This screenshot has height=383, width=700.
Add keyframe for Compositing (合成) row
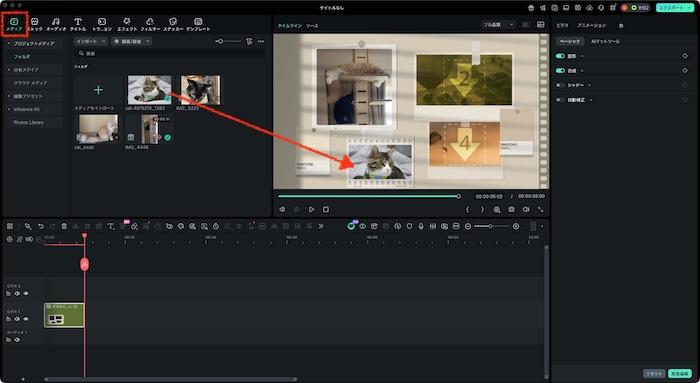(685, 71)
